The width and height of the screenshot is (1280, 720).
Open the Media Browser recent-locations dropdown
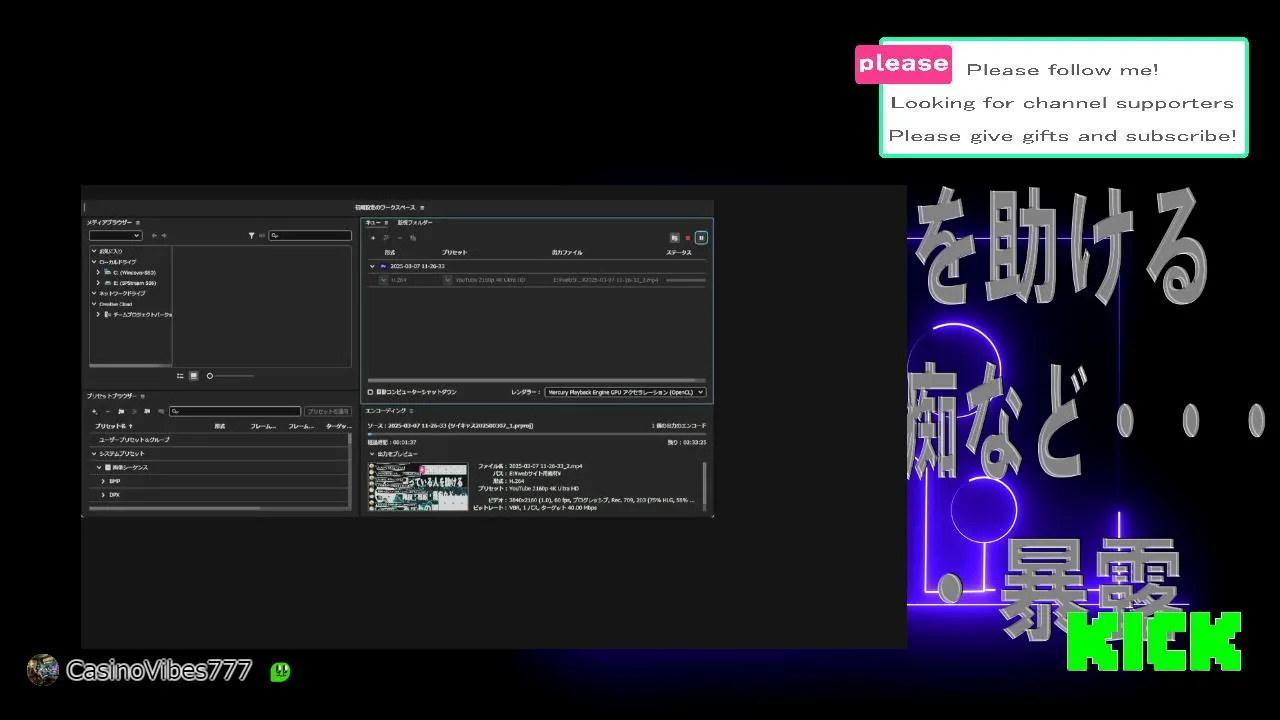[x=116, y=235]
